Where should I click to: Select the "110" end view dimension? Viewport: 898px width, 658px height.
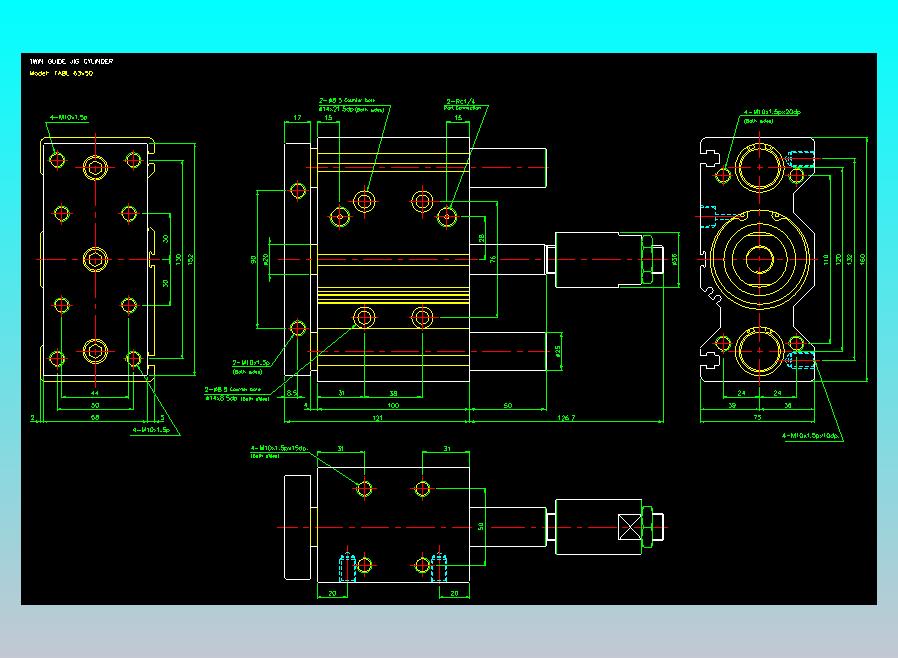coord(826,259)
